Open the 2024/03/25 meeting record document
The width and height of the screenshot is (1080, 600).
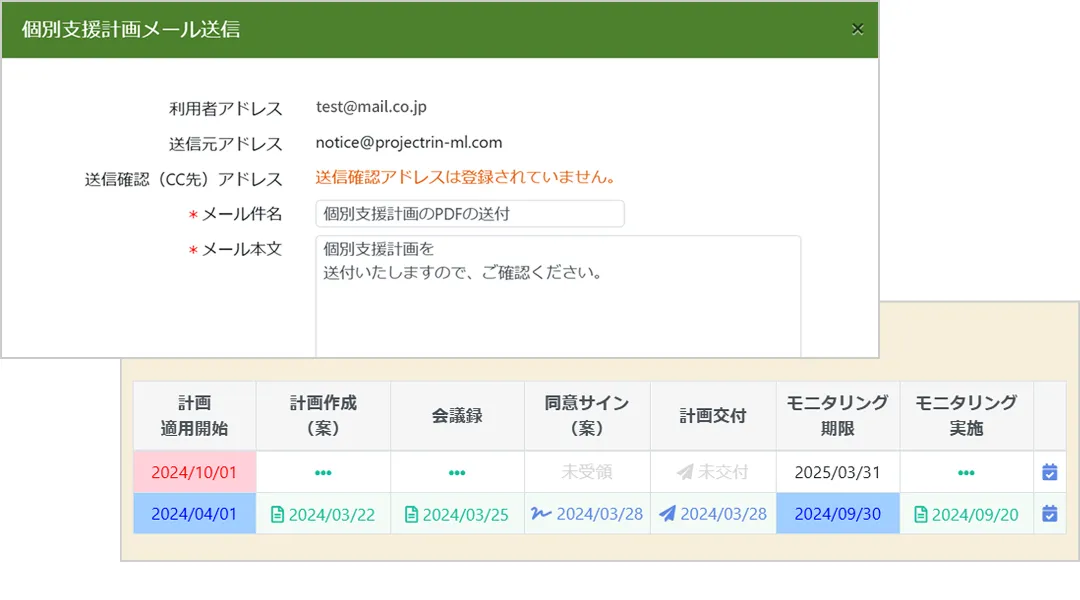click(457, 514)
